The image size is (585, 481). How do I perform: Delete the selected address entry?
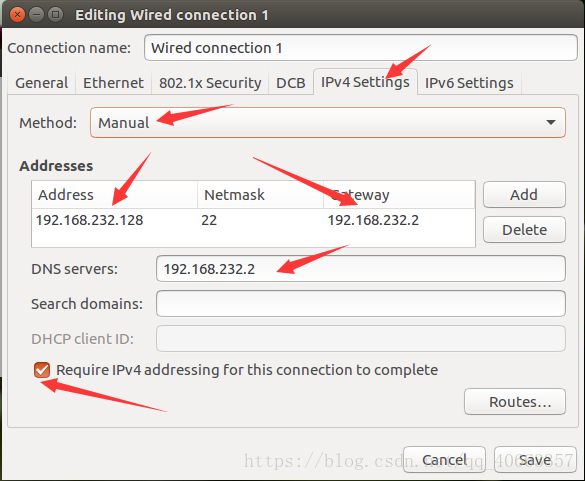click(524, 229)
